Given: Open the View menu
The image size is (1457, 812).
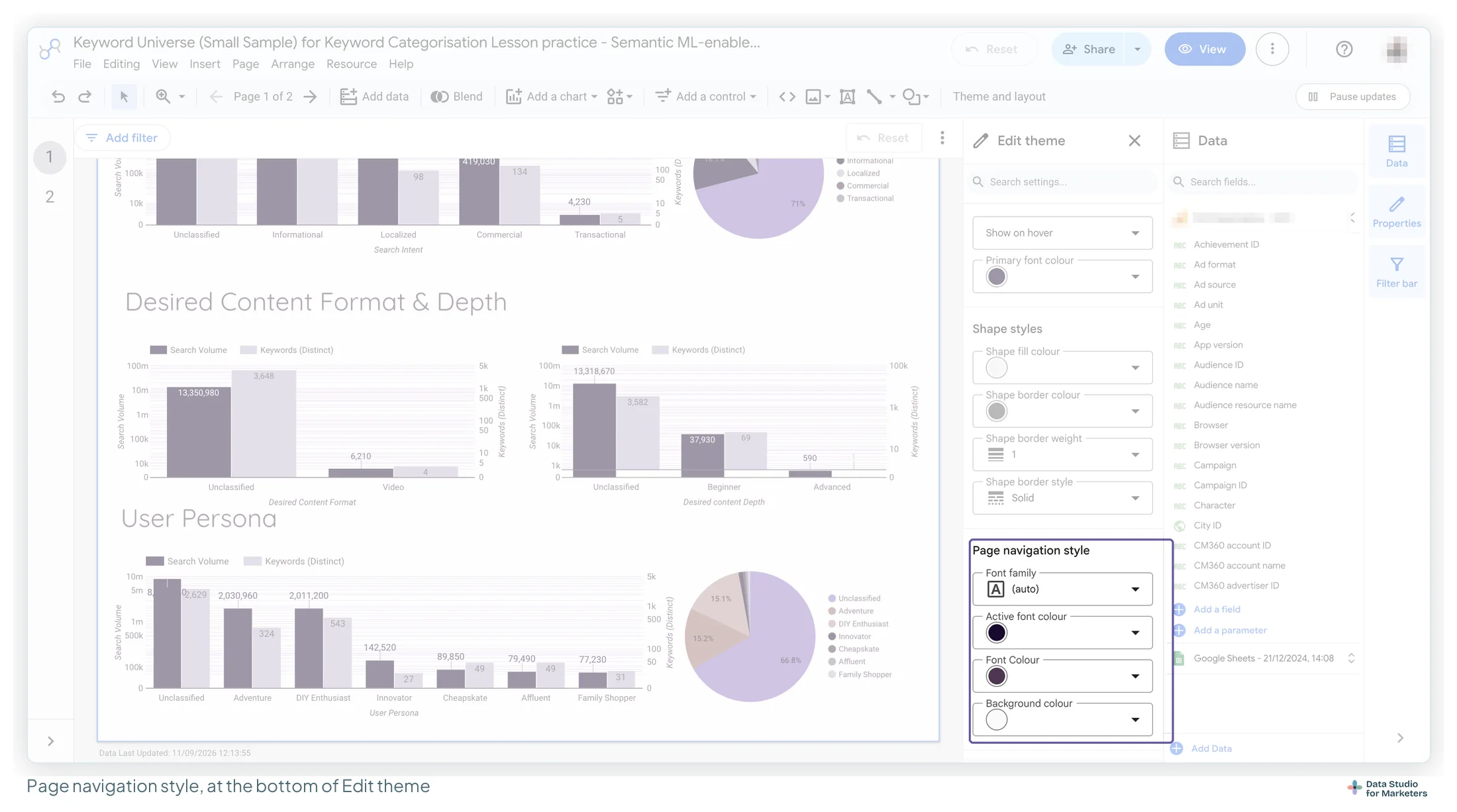Looking at the screenshot, I should tap(164, 64).
